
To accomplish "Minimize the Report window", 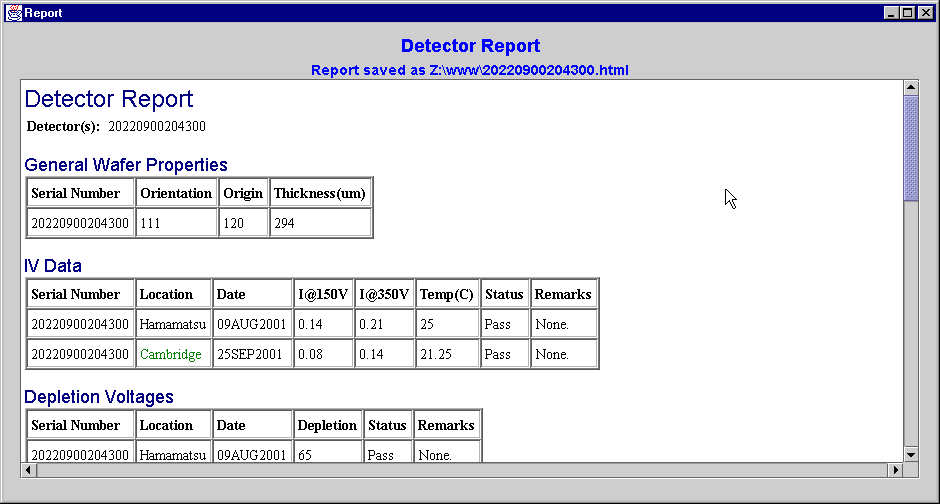I will [891, 13].
